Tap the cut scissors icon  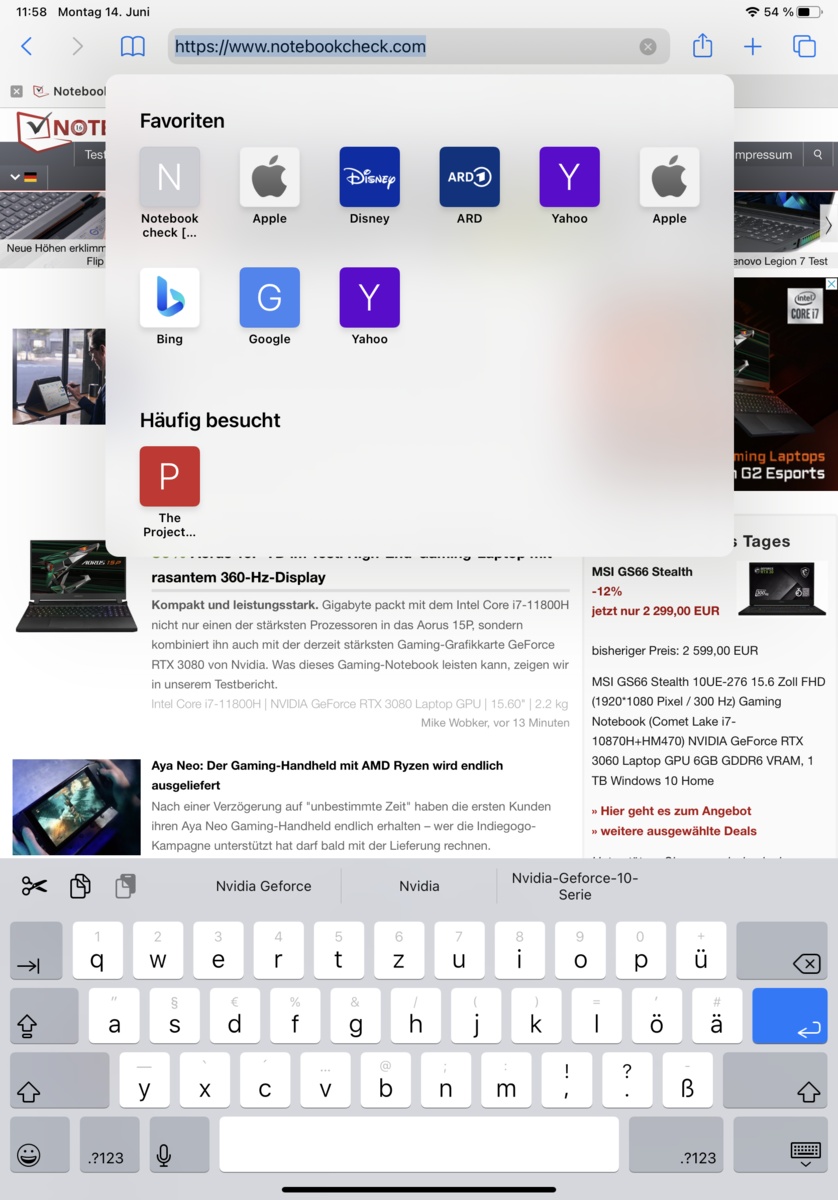coord(35,886)
